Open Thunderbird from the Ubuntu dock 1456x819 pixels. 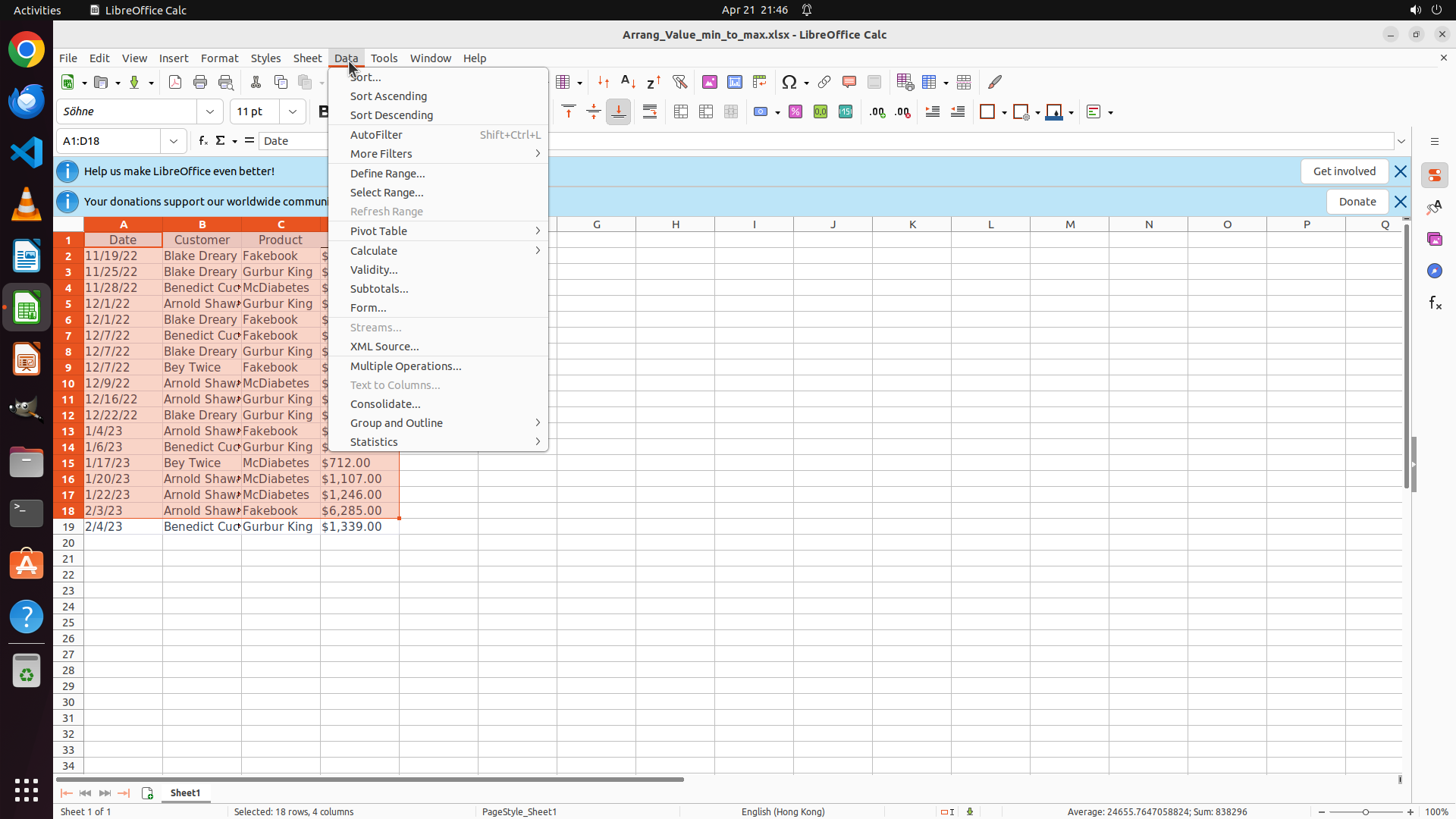click(27, 101)
